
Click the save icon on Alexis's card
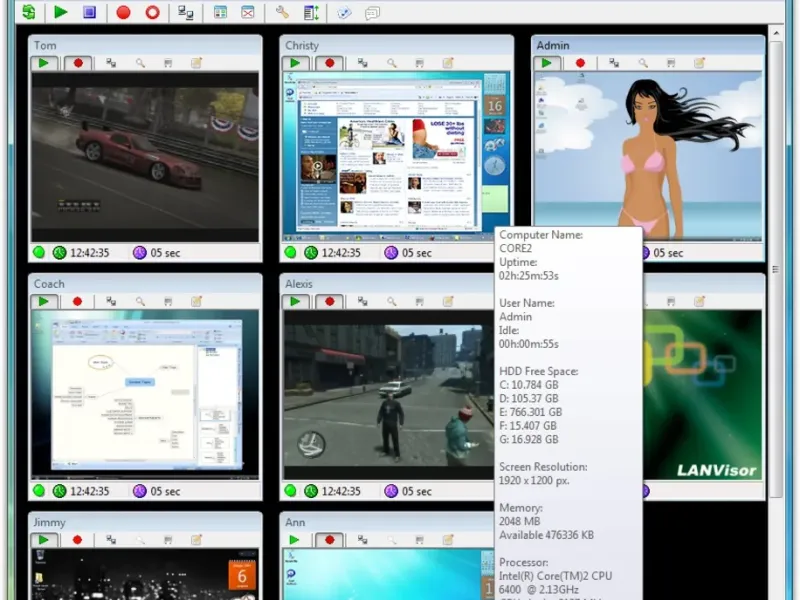pyautogui.click(x=419, y=301)
